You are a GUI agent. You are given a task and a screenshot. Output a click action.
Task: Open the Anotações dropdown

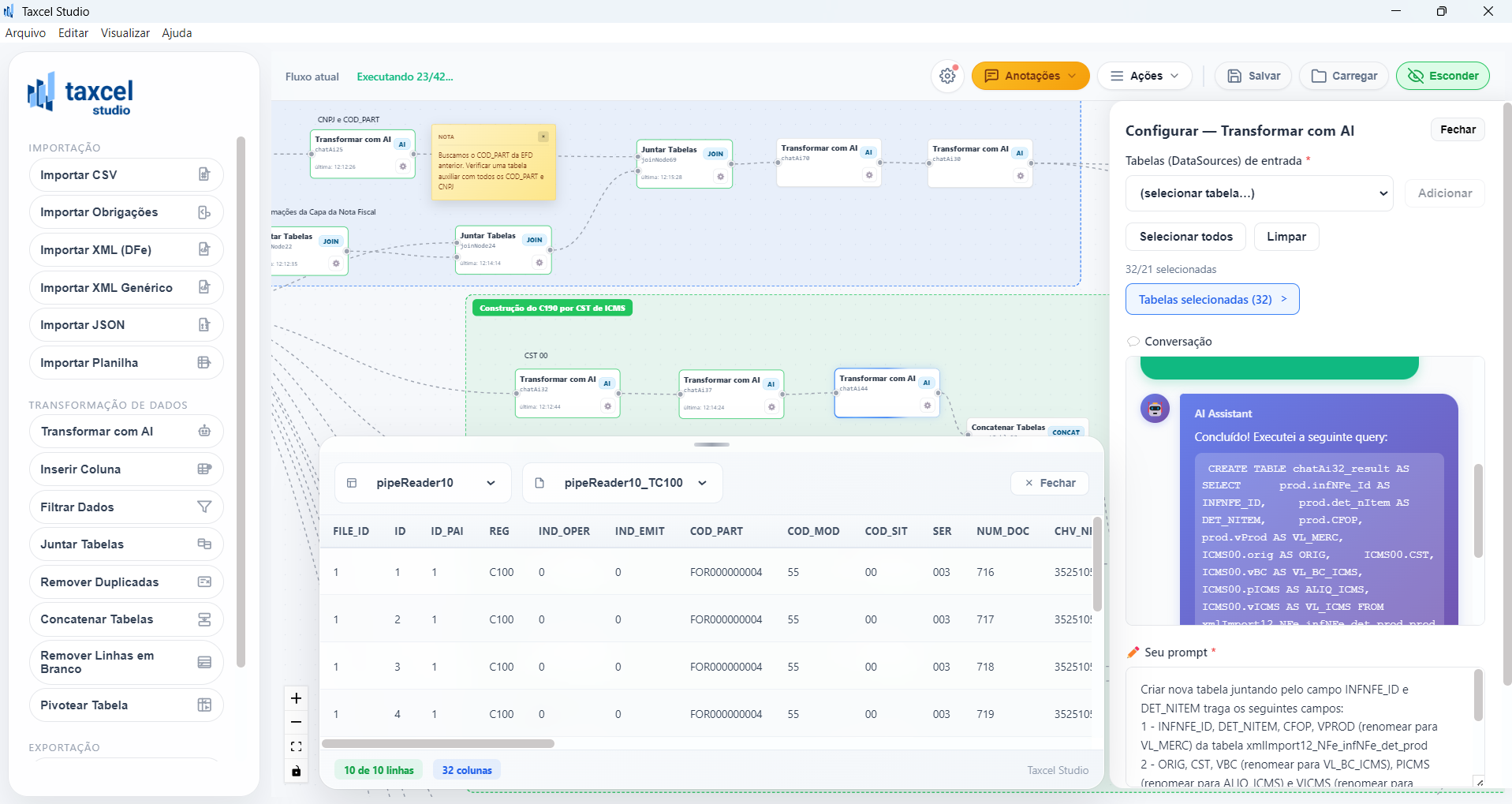[1030, 77]
